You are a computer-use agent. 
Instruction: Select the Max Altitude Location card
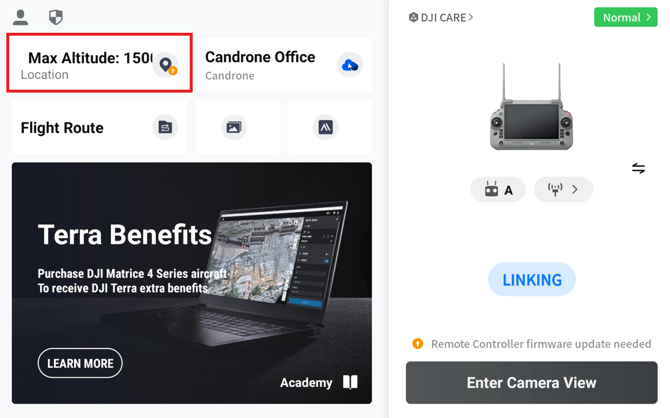coord(100,63)
